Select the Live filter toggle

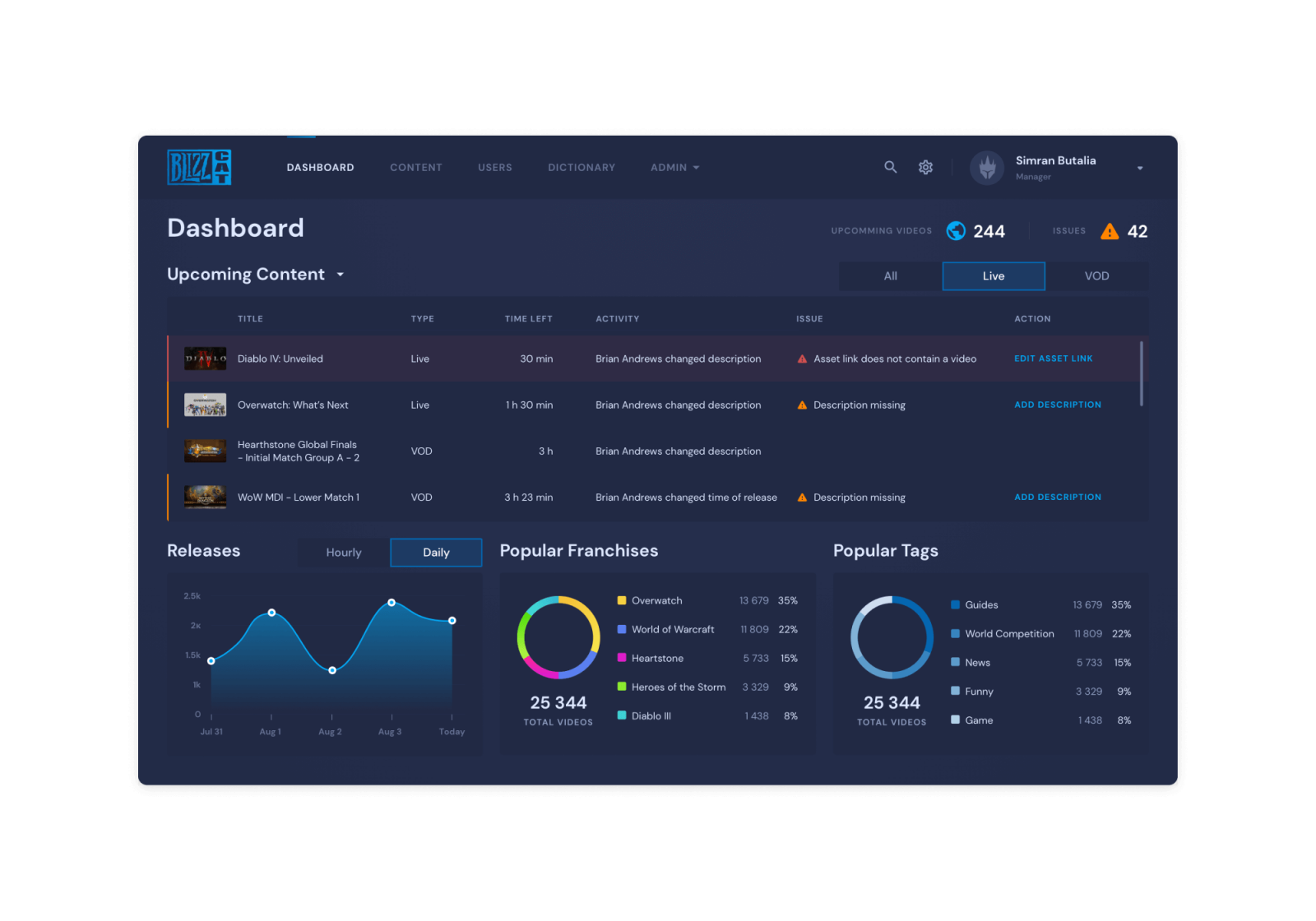pos(993,276)
